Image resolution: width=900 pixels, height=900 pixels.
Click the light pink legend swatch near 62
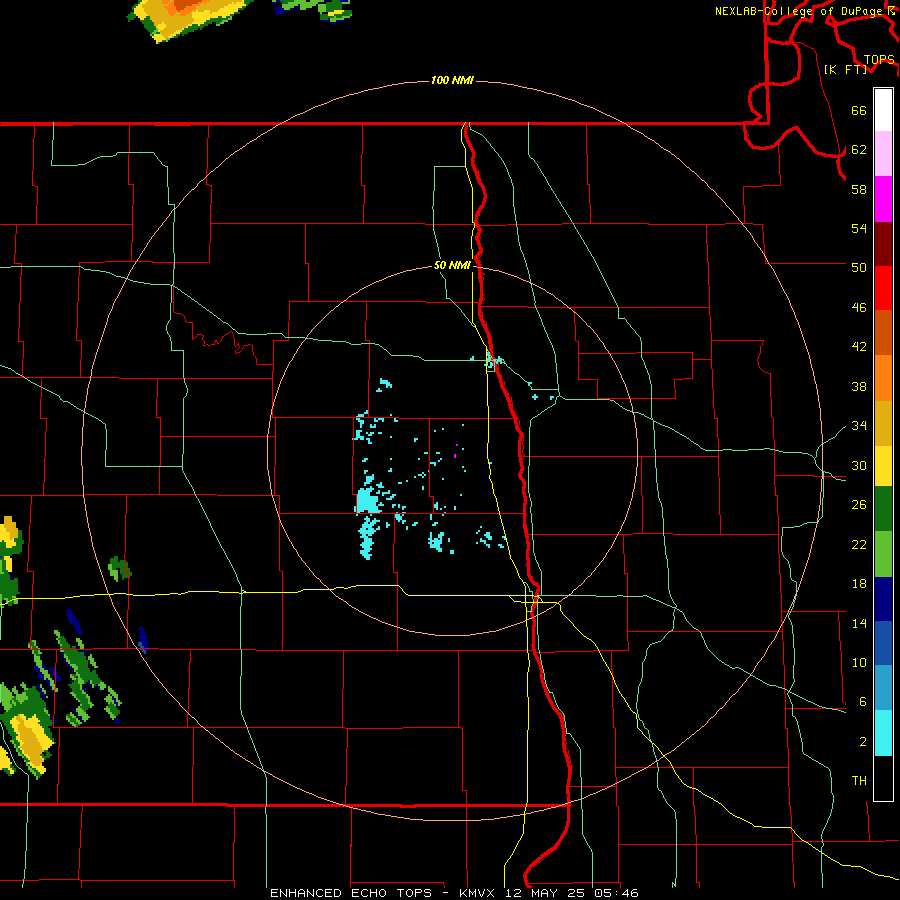(883, 153)
